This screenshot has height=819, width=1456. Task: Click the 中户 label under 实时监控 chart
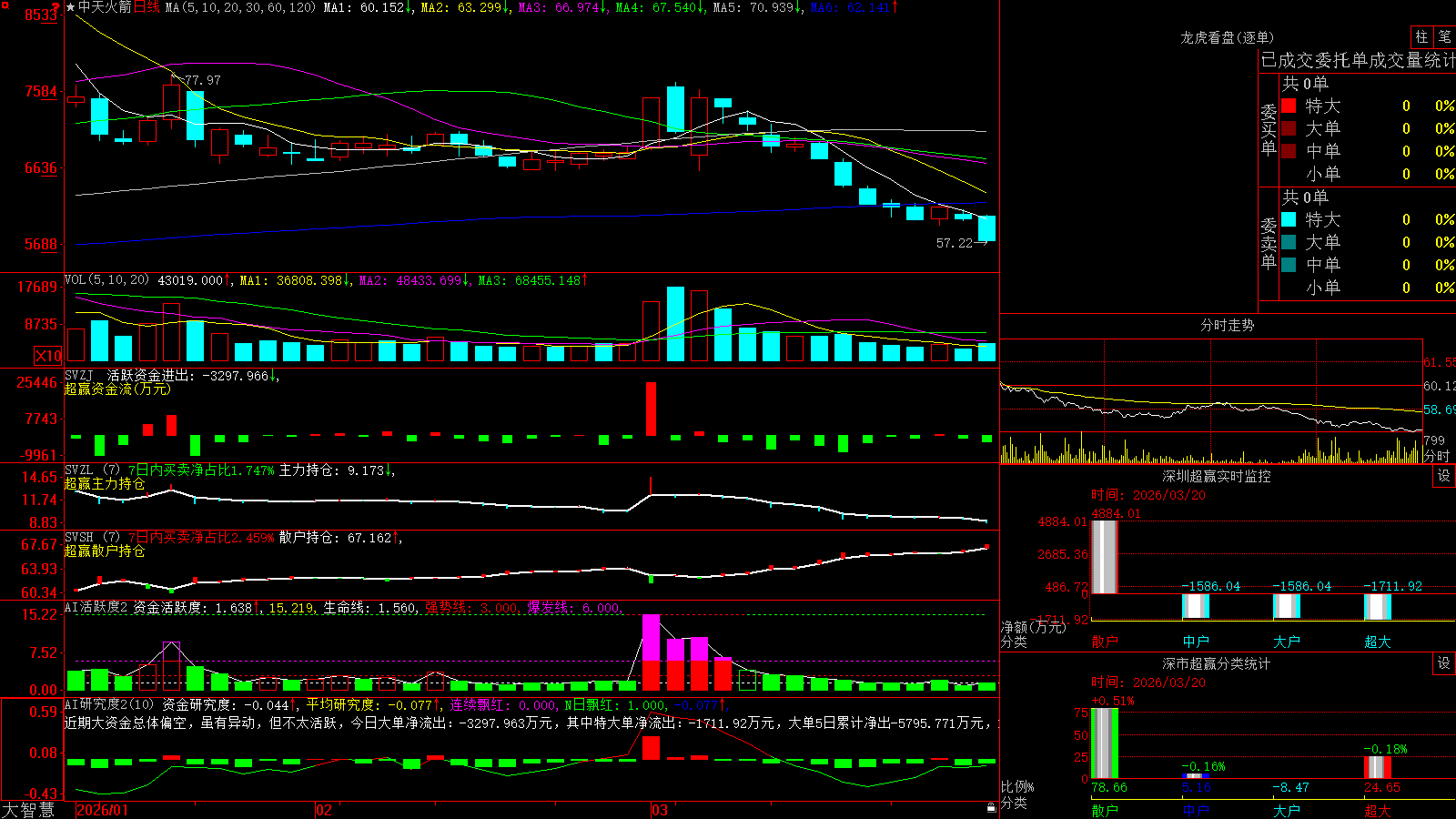click(1195, 642)
